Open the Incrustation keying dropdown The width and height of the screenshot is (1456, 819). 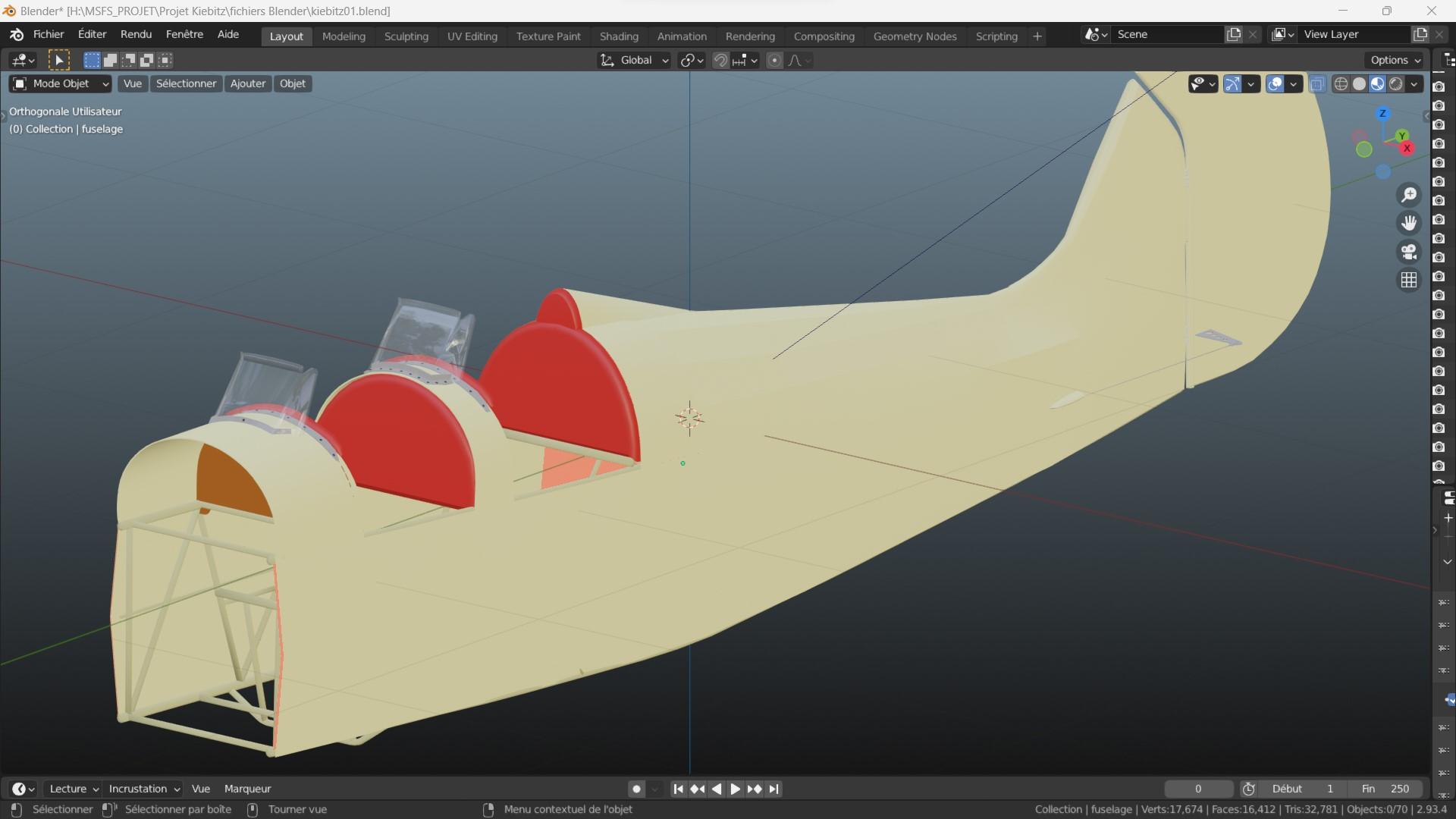click(143, 789)
